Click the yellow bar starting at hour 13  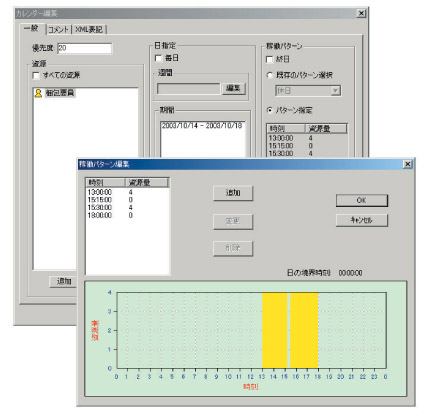[x=275, y=330]
